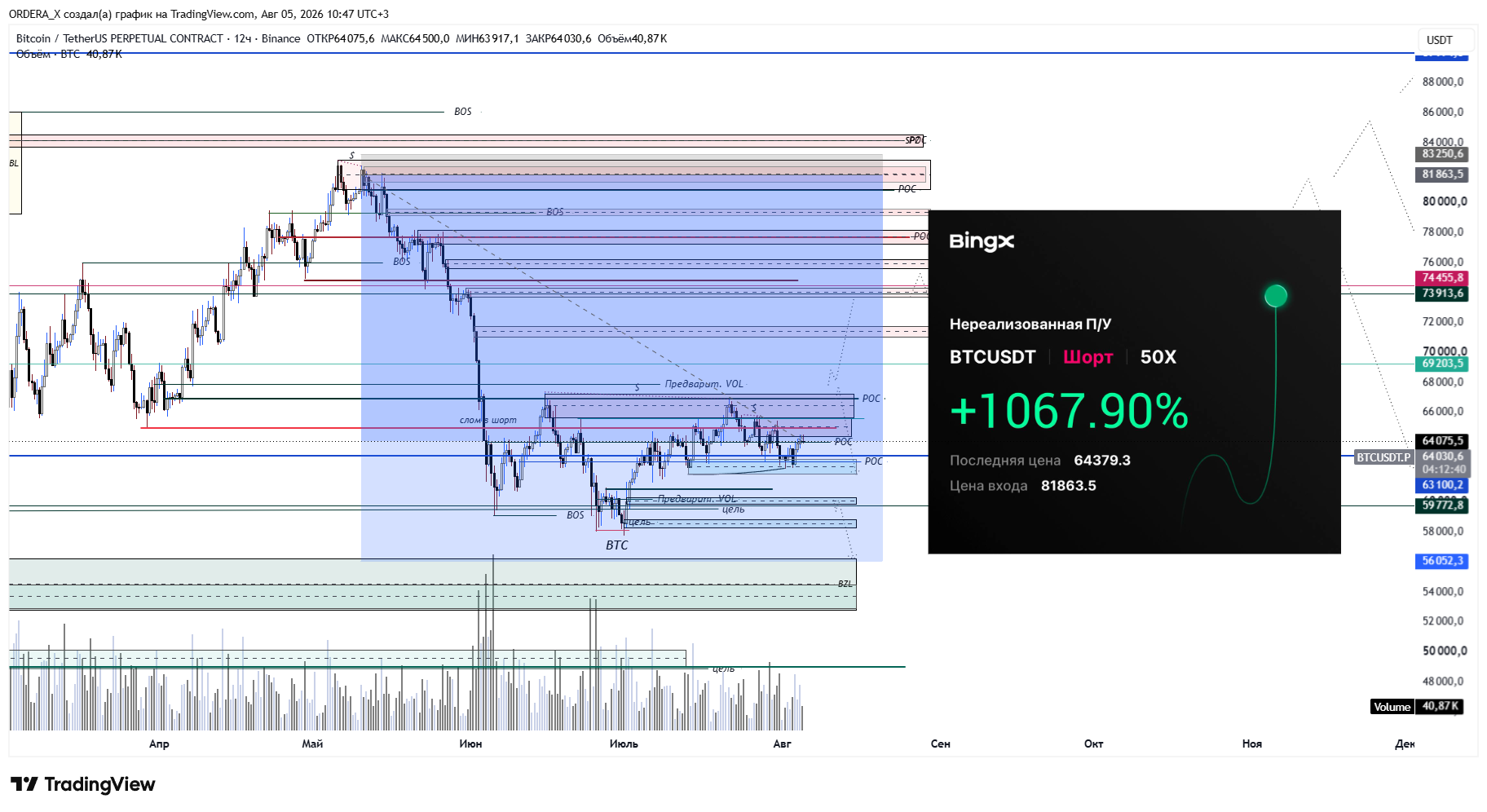Image resolution: width=1487 pixels, height=812 pixels.
Task: Click the +1067.90% profit figure
Action: click(x=1069, y=410)
